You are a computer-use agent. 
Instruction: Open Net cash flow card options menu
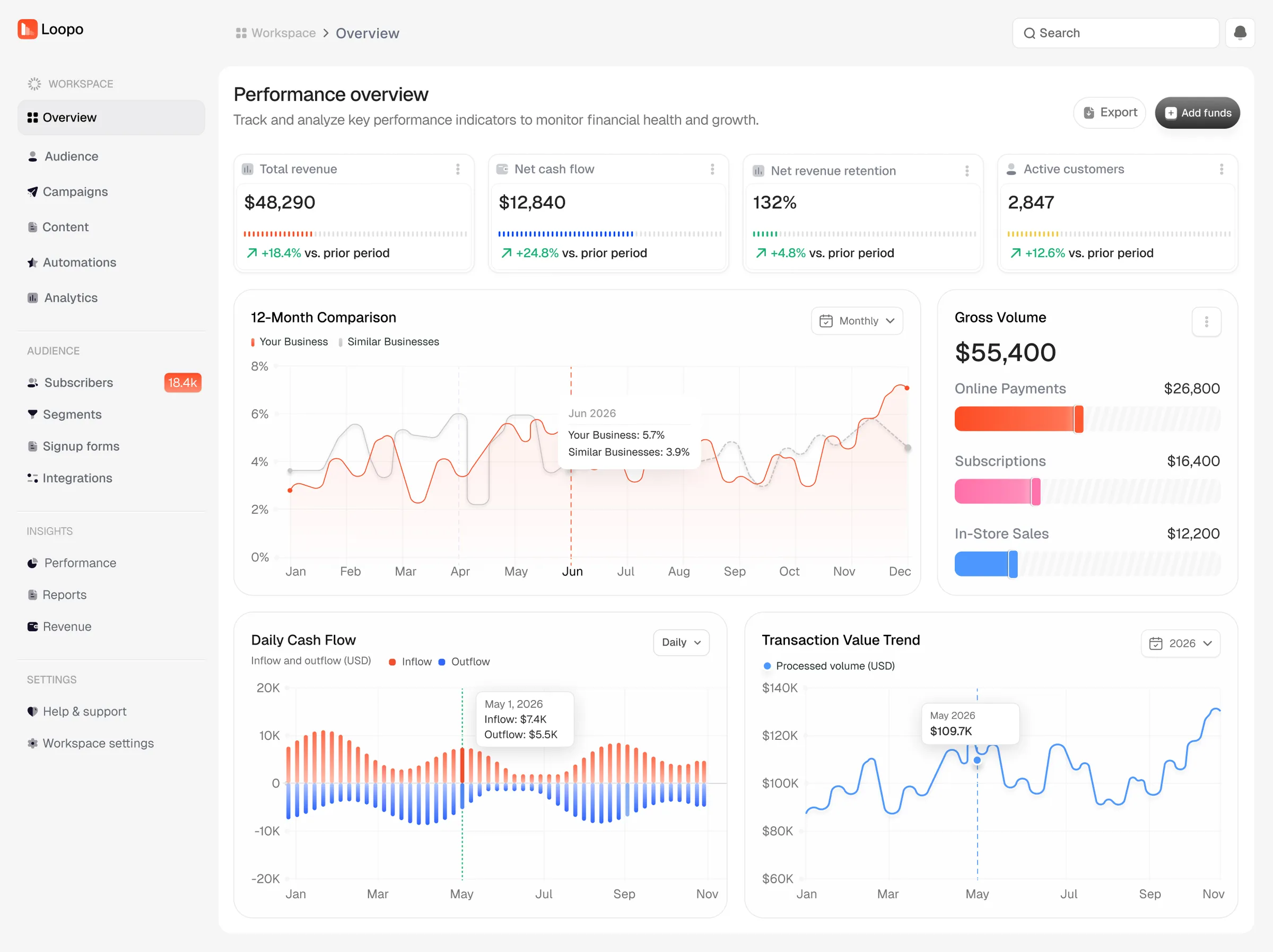coord(712,169)
